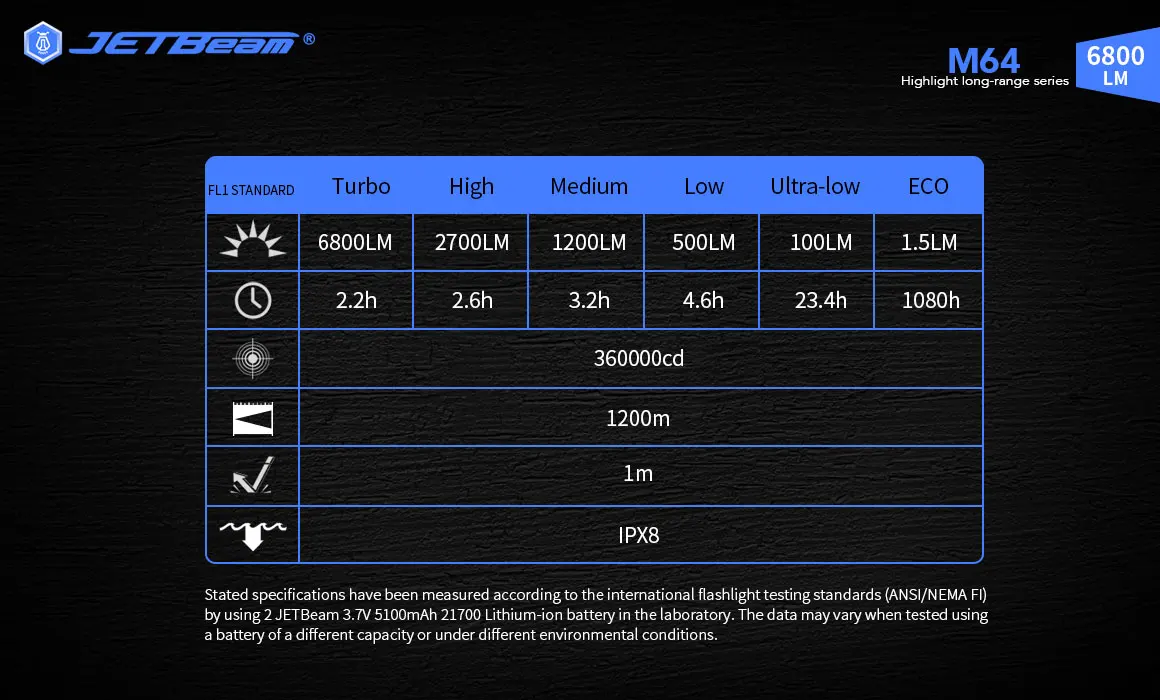Click the waterproof rating icon
Screen dimensions: 1160x700
pos(252,535)
